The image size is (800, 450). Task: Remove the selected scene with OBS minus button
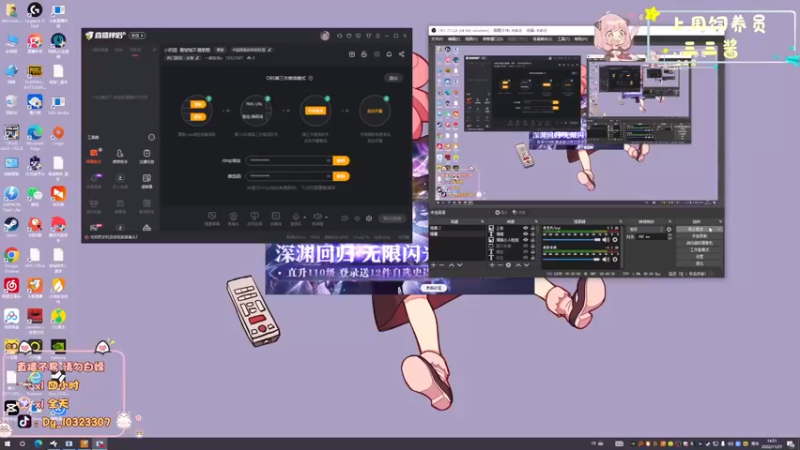tap(442, 265)
